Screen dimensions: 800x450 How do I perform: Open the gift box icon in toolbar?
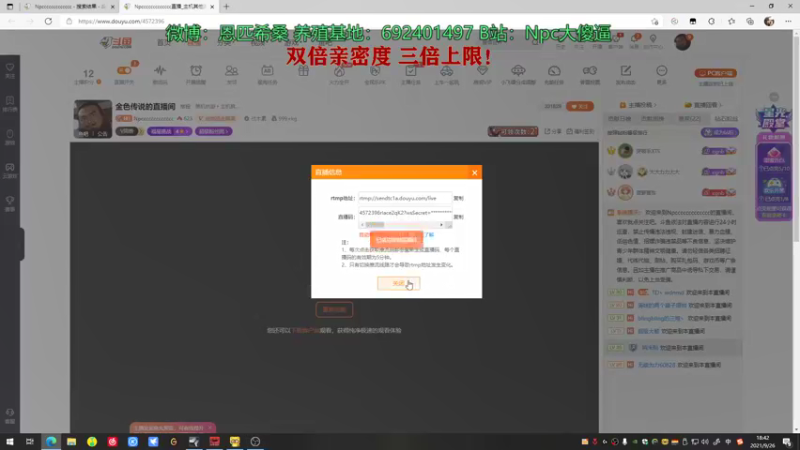coord(304,70)
